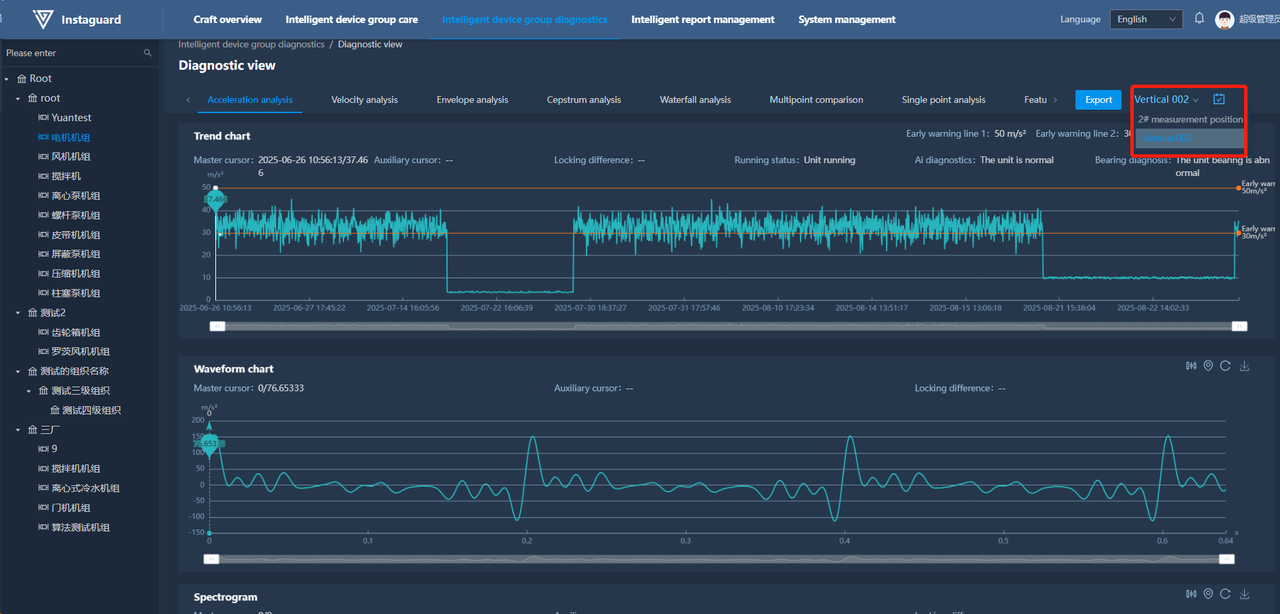Viewport: 1280px width, 614px height.
Task: Click the calendar check icon beside Vertical 002
Action: pyautogui.click(x=1219, y=99)
